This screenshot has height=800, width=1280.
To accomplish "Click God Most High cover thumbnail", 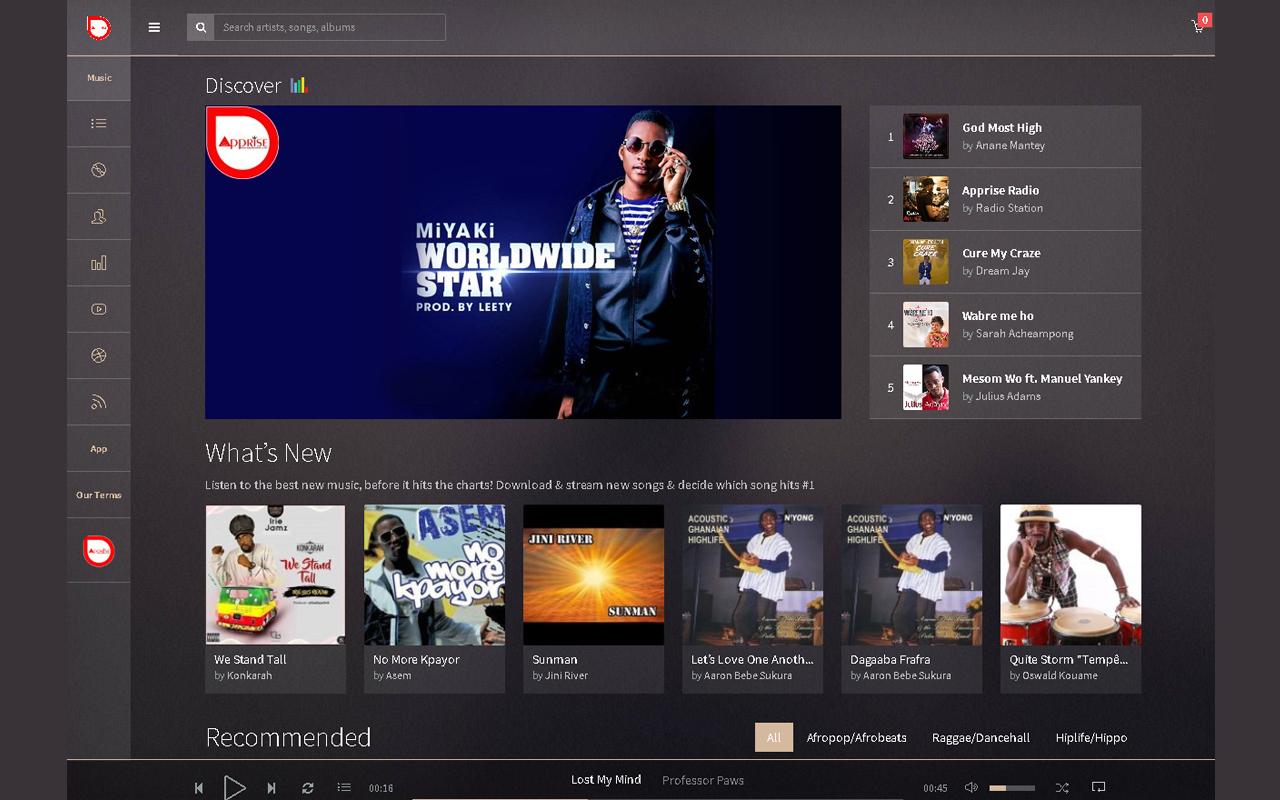I will [x=926, y=136].
